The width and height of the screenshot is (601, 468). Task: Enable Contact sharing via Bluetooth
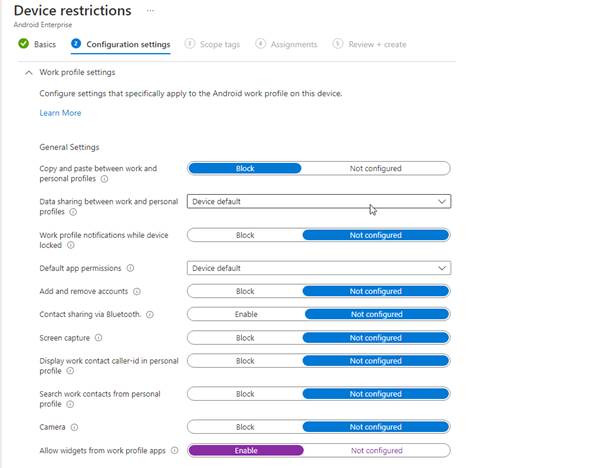click(x=245, y=315)
